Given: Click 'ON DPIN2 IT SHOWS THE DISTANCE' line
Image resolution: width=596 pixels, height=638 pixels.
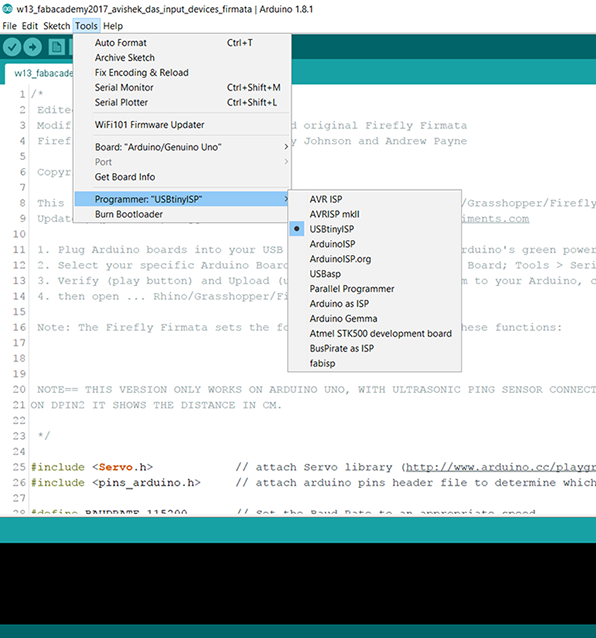Looking at the screenshot, I should (156, 405).
